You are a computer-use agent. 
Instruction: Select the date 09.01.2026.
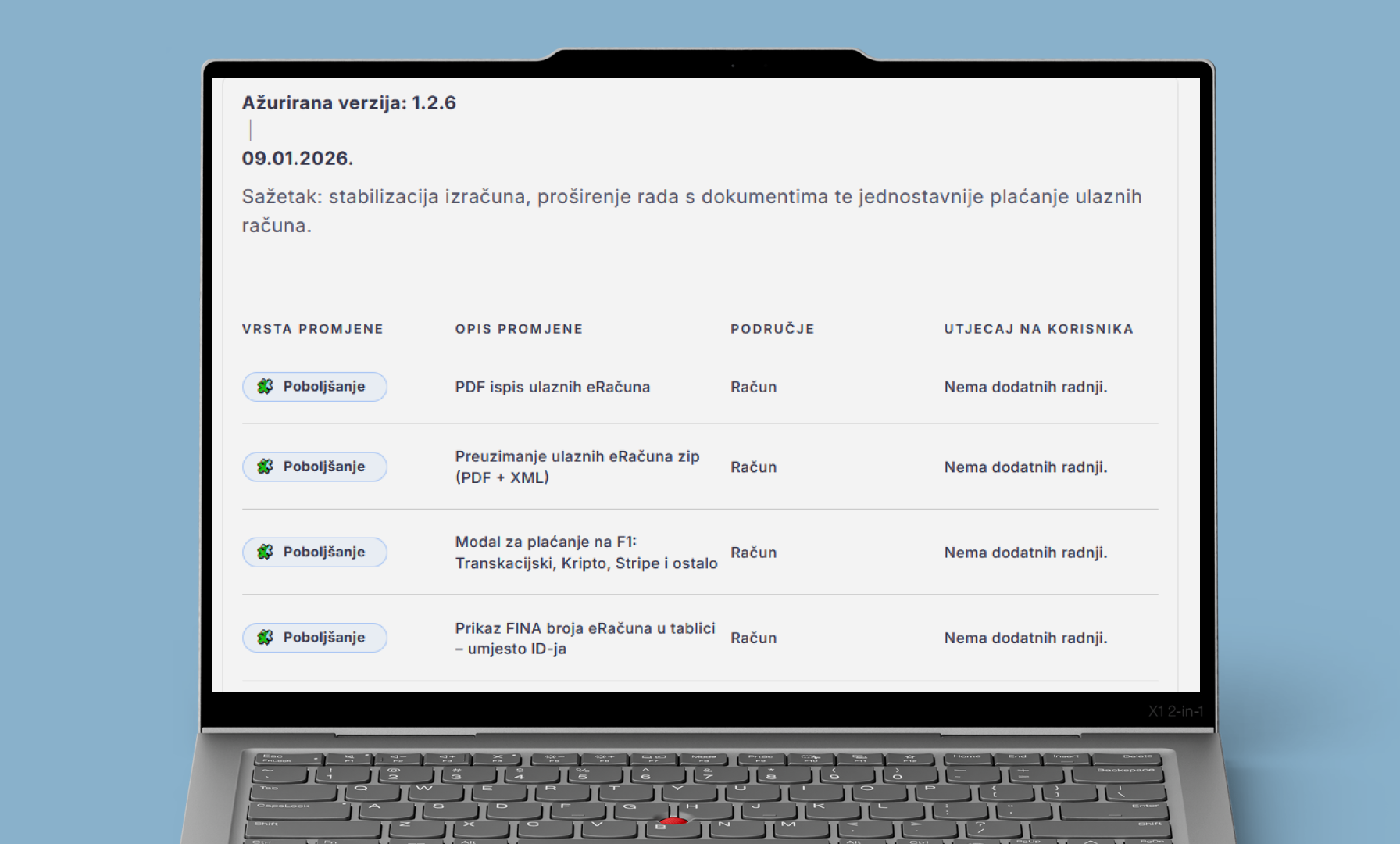299,158
